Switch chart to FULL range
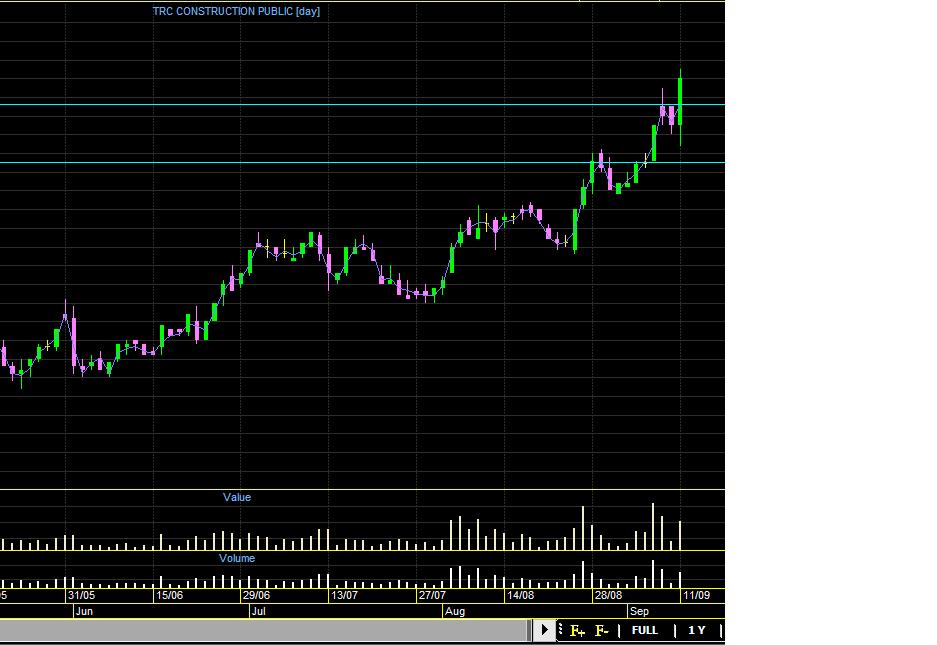Viewport: 937px width, 645px height. click(645, 630)
